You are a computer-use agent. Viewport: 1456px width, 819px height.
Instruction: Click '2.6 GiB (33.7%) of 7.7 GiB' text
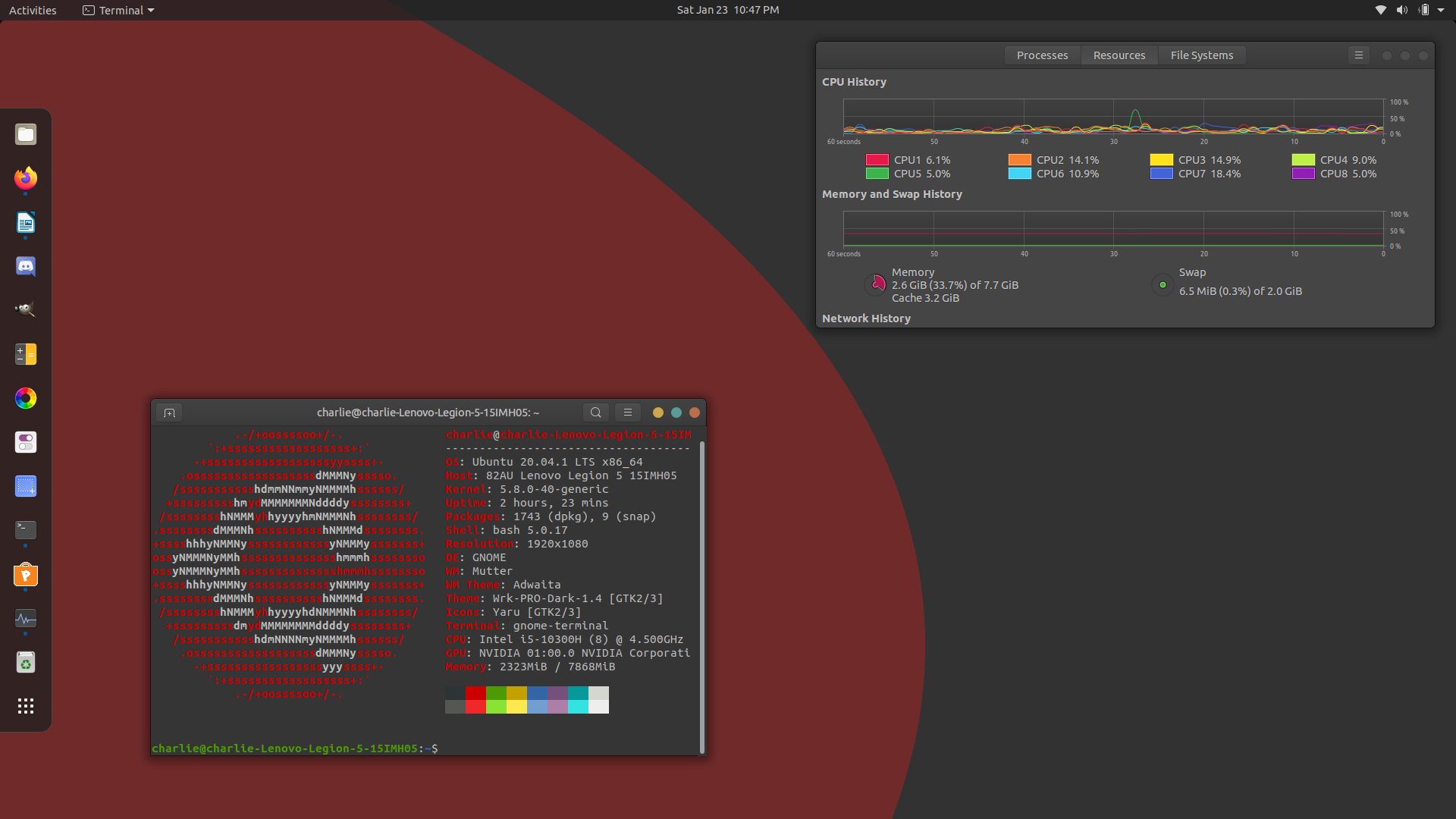pos(955,285)
